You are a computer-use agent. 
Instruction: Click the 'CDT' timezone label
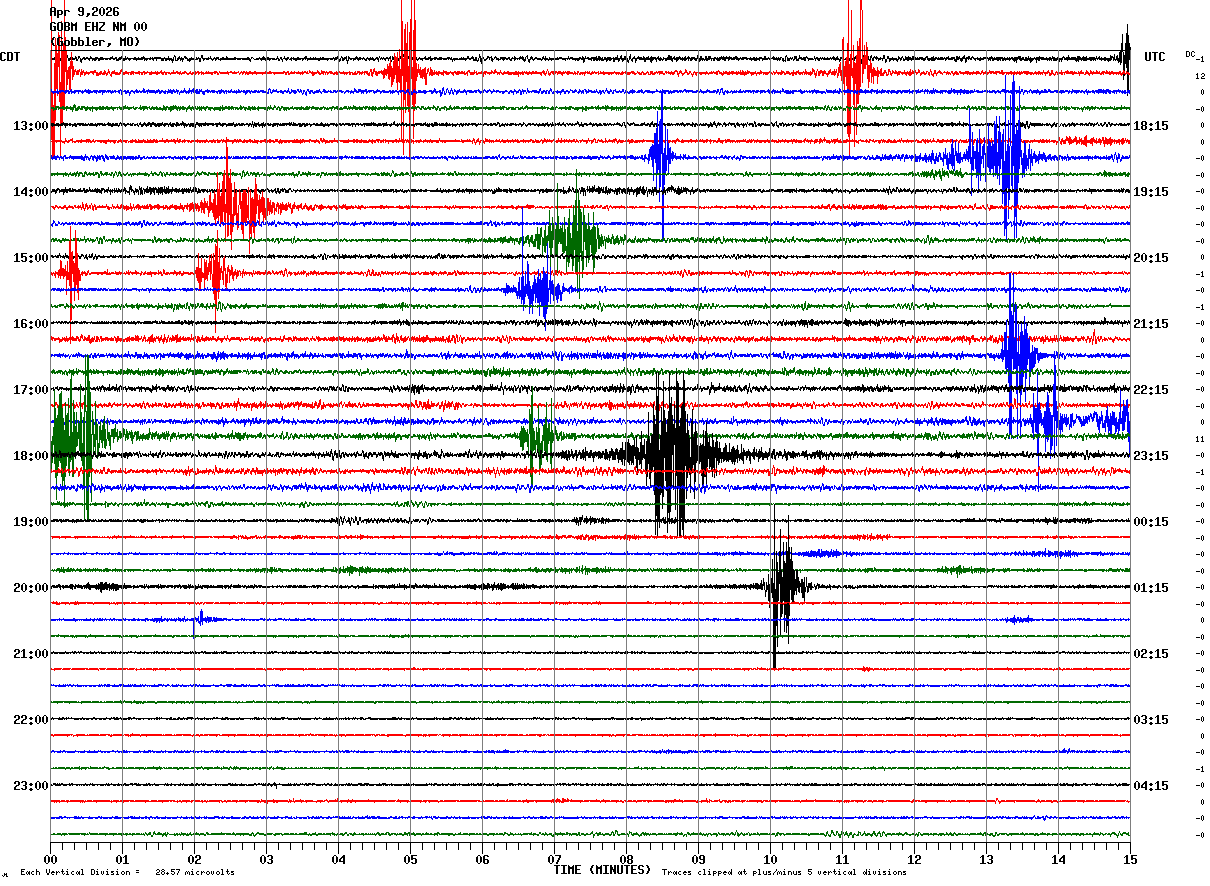click(10, 57)
